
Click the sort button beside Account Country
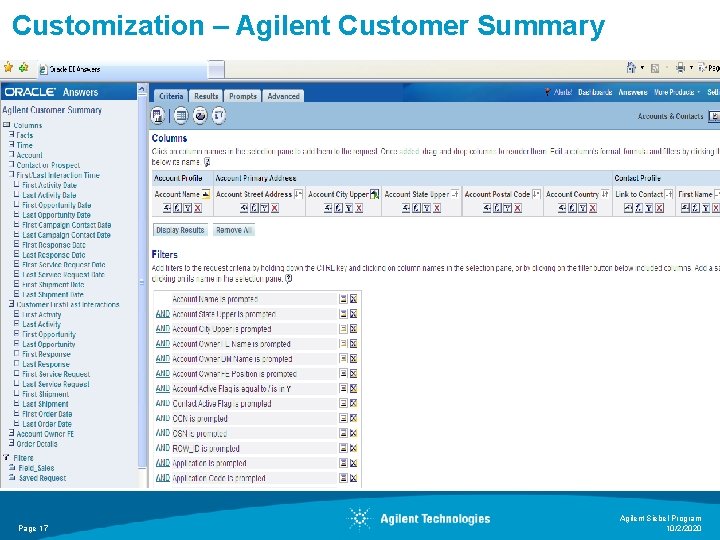(605, 194)
